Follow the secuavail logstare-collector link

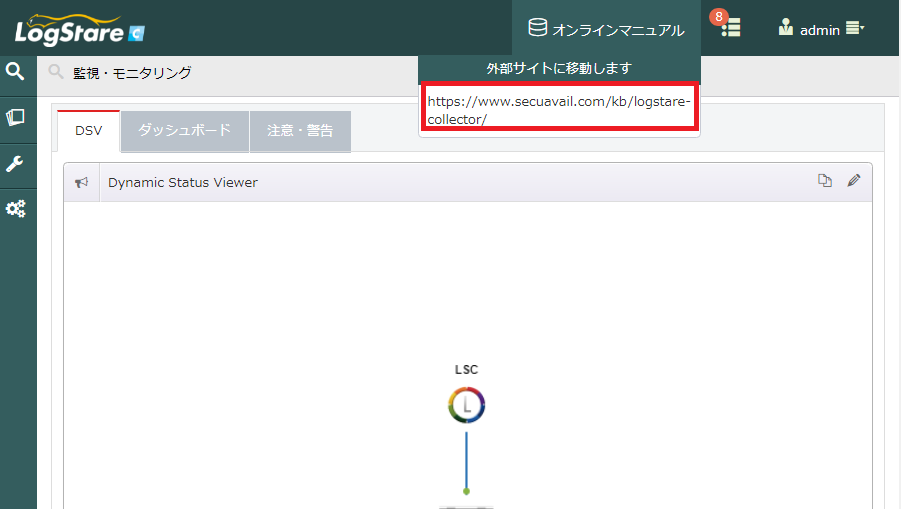point(559,110)
